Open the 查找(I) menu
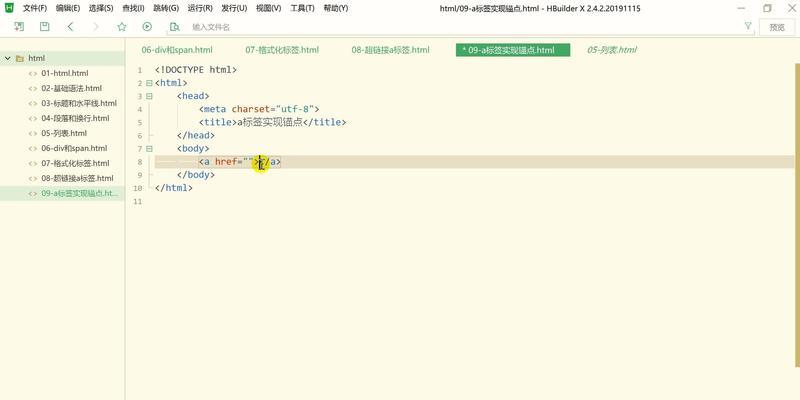Screen dimensions: 800x400 tap(134, 8)
